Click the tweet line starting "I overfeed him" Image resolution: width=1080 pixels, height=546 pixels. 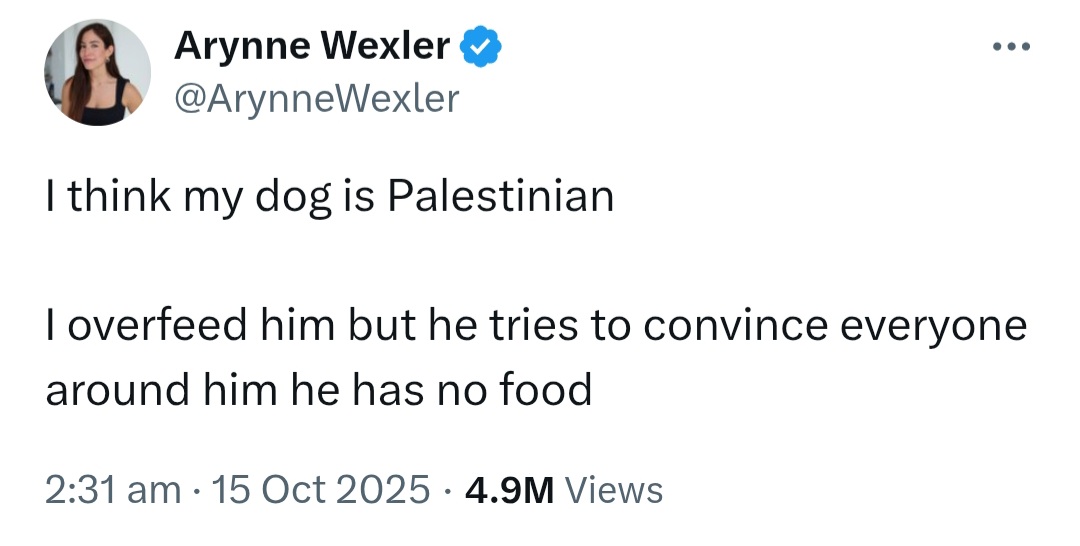click(x=536, y=327)
